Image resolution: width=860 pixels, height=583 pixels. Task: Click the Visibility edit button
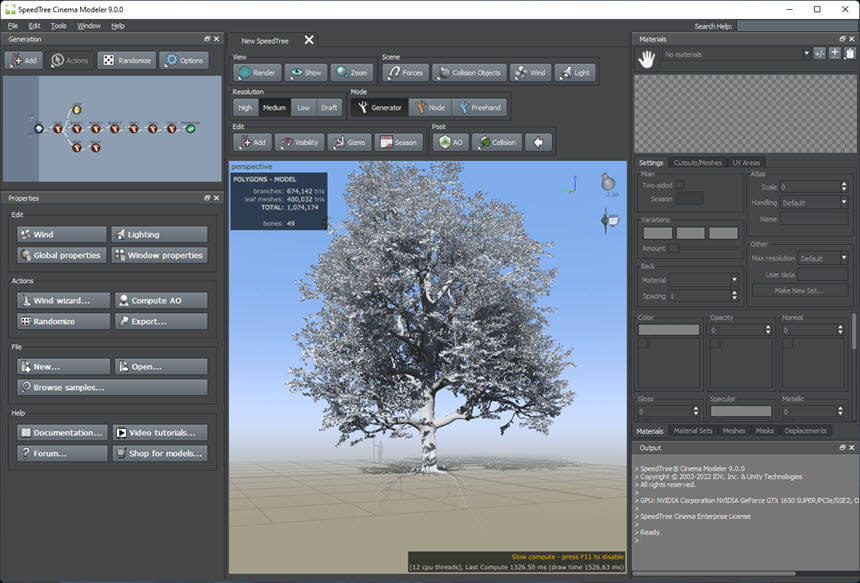299,143
